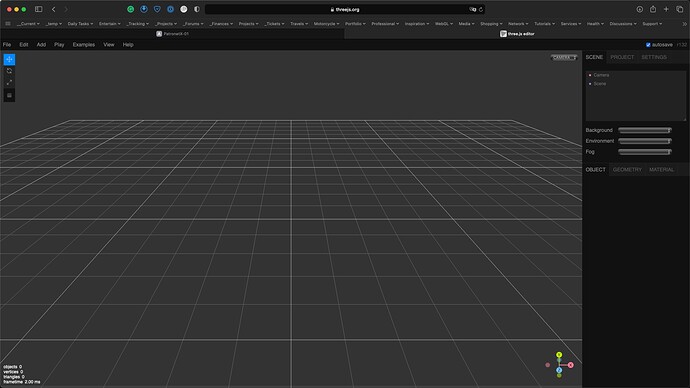Expand the Inspiration bookmarks folder
Image resolution: width=690 pixels, height=388 pixels.
pos(417,24)
